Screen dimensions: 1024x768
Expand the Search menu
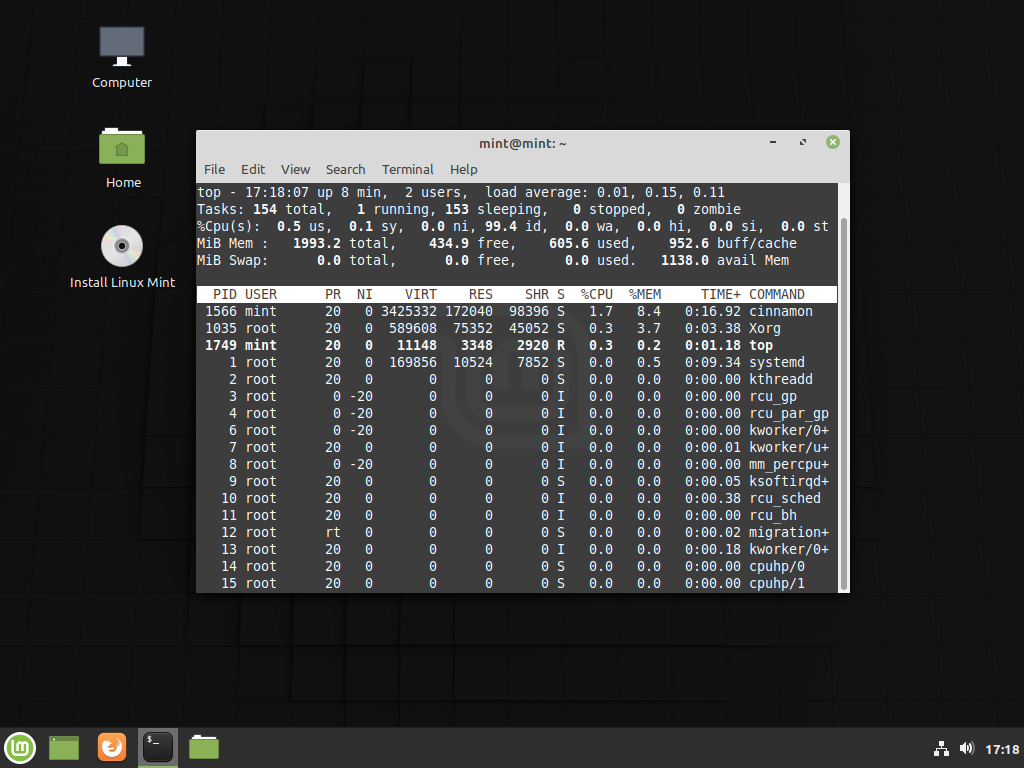pyautogui.click(x=345, y=169)
